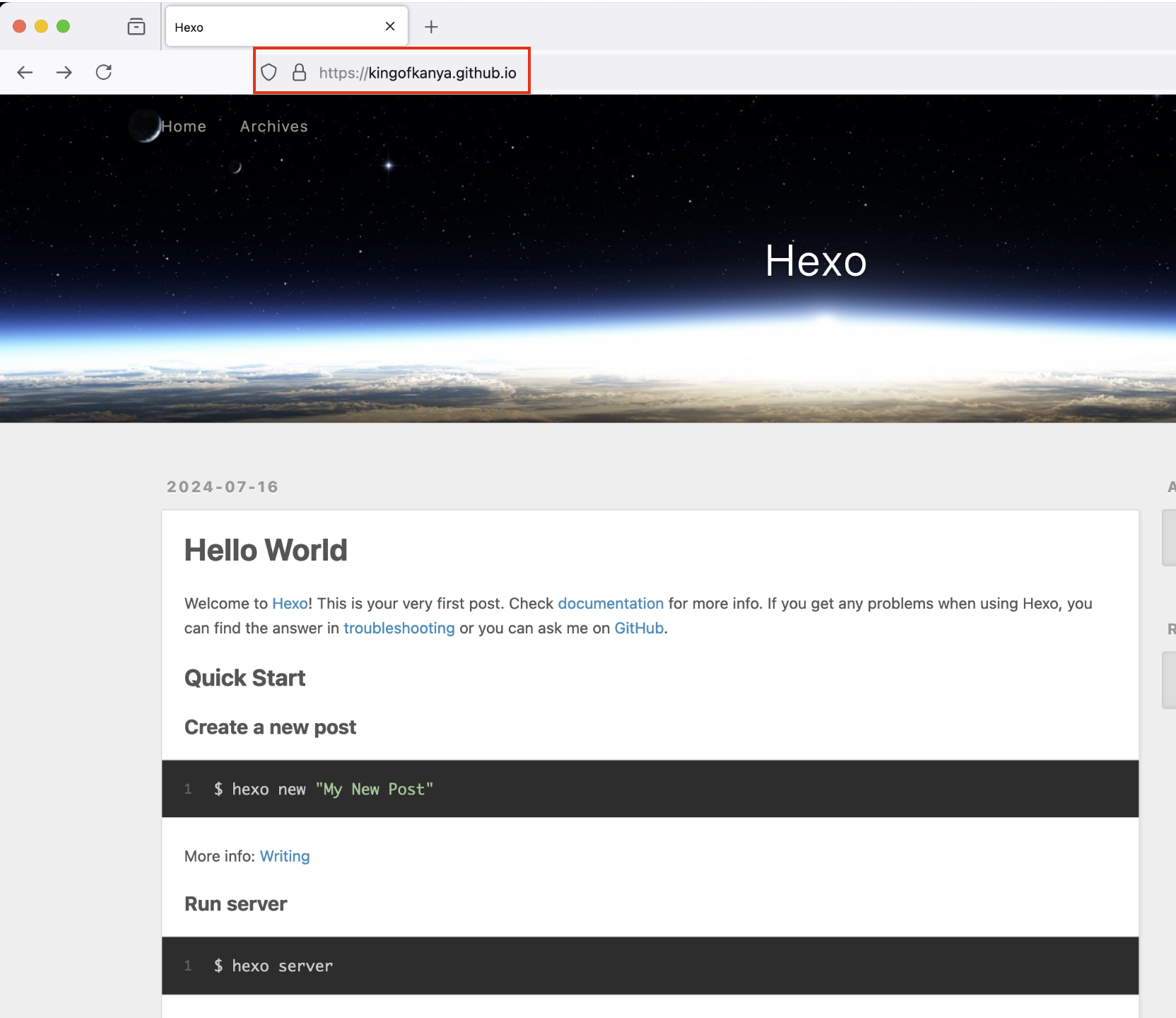The image size is (1176, 1018).
Task: Click the Hexo site title in banner
Action: (816, 261)
